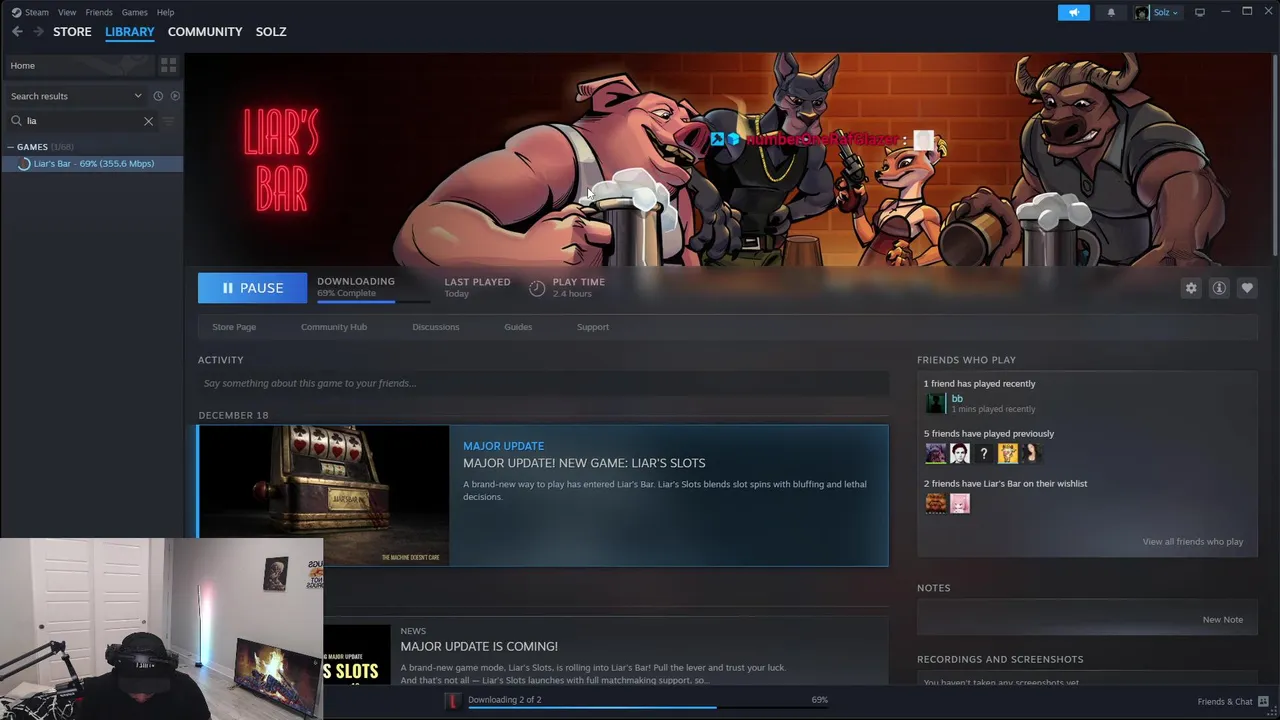Click first avatar under played previously
This screenshot has height=720, width=1280.
[x=935, y=453]
